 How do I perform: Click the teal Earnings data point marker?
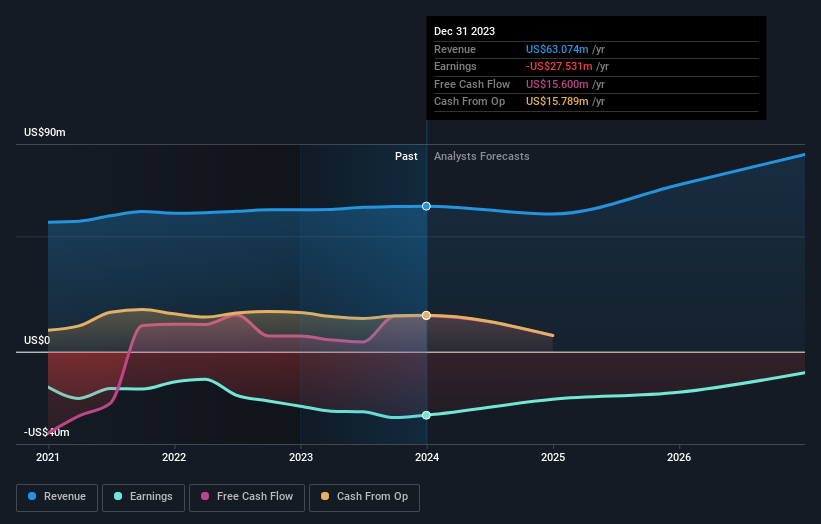pos(426,415)
